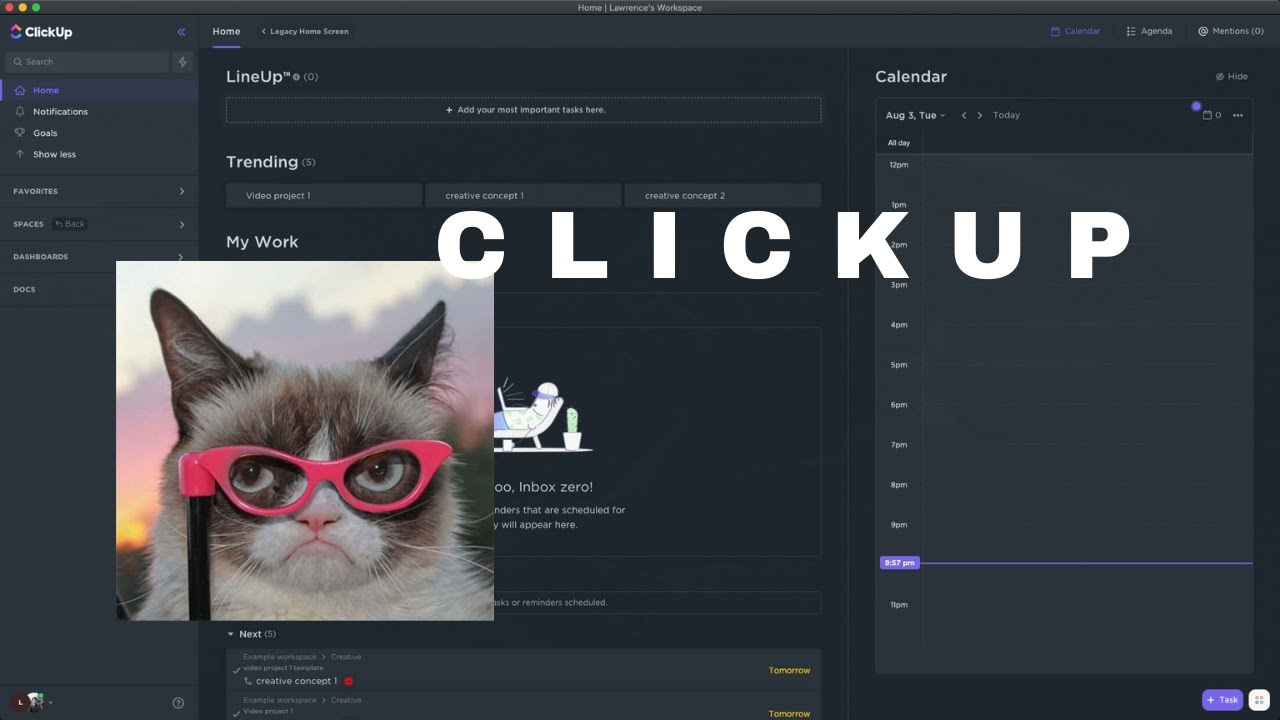Click the LineUp info icon
The width and height of the screenshot is (1280, 720).
tap(296, 77)
